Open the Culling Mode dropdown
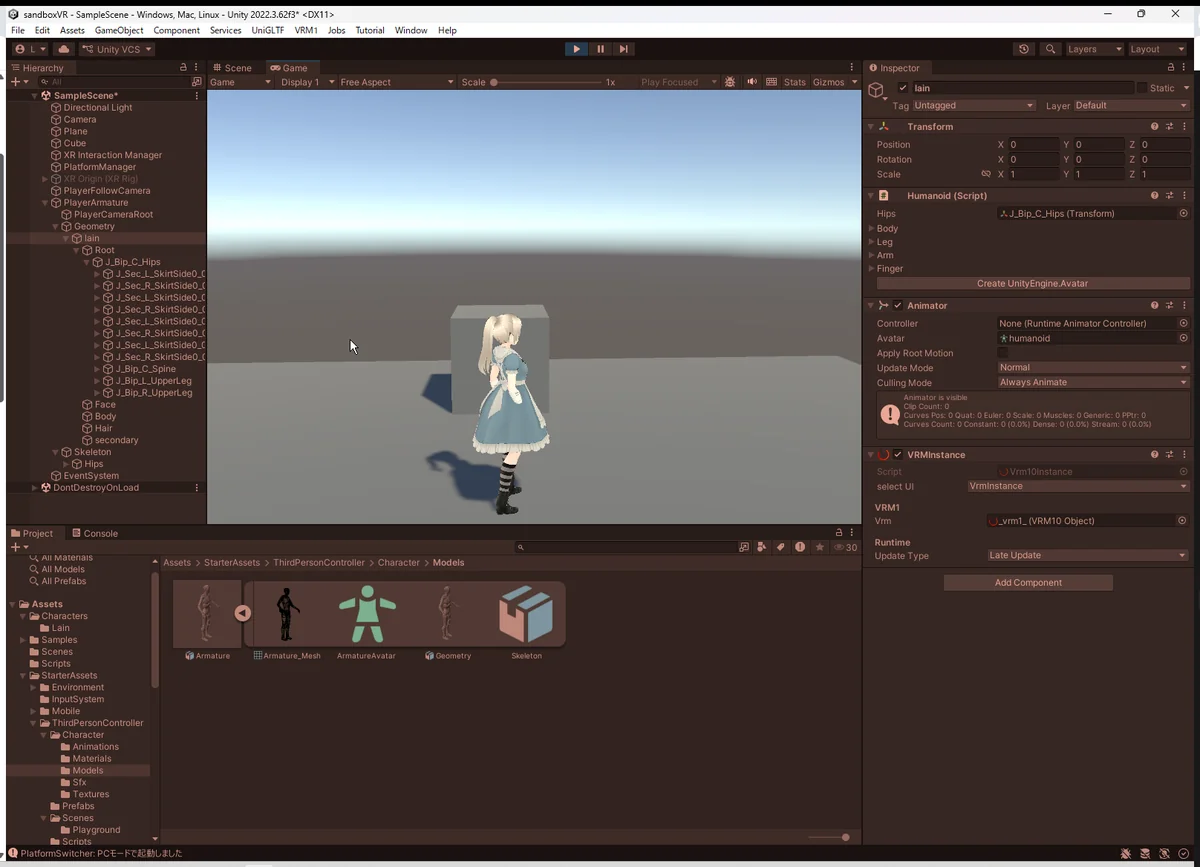Screen dimensions: 1200x867 click(1092, 382)
